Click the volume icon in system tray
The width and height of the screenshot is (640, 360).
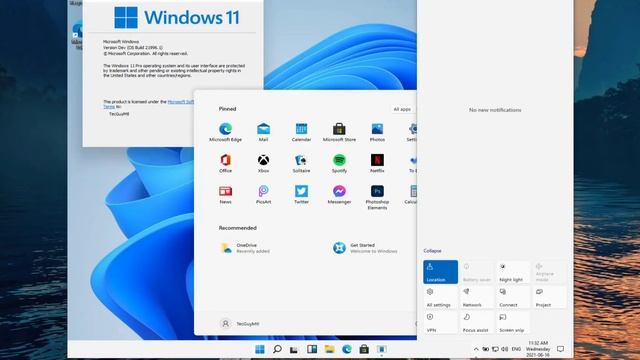point(504,349)
